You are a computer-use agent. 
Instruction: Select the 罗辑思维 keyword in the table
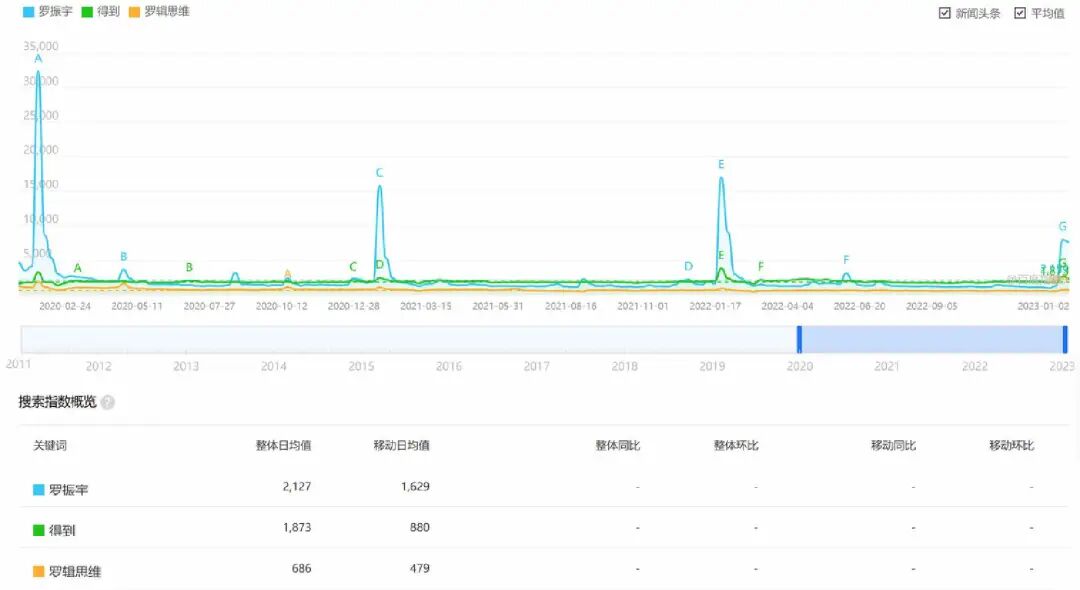point(75,571)
